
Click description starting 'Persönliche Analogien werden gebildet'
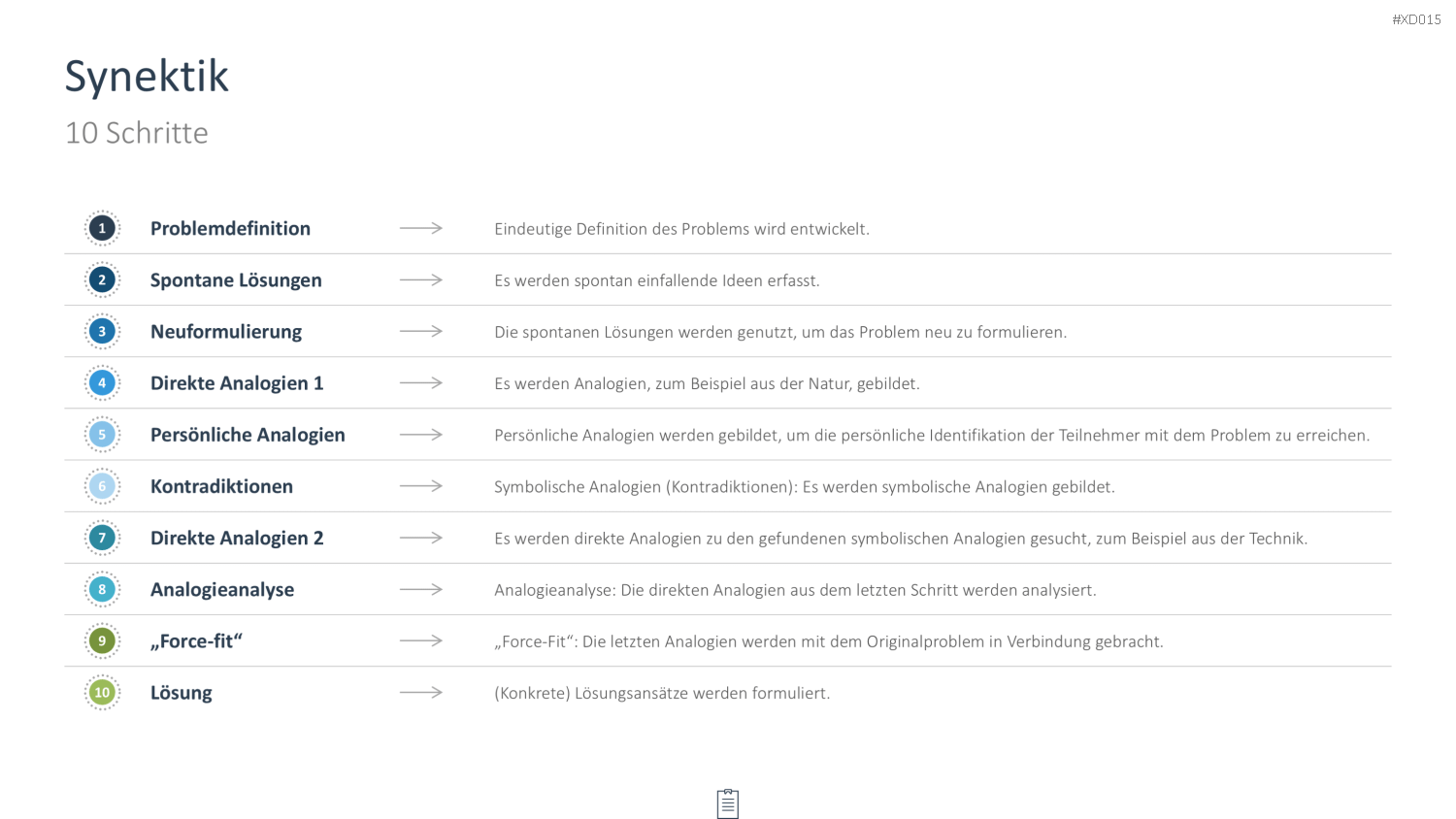point(932,435)
